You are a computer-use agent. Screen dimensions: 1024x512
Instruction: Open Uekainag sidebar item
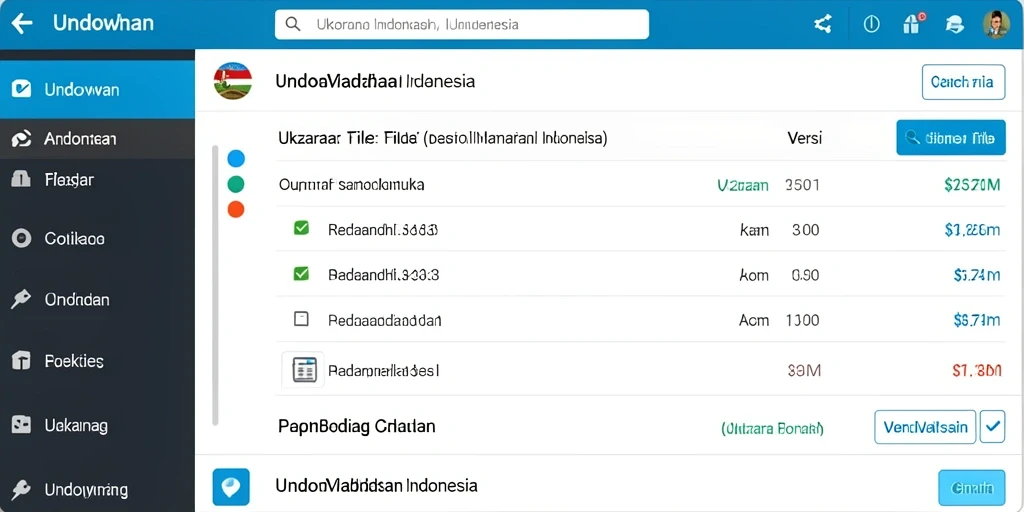(97, 426)
